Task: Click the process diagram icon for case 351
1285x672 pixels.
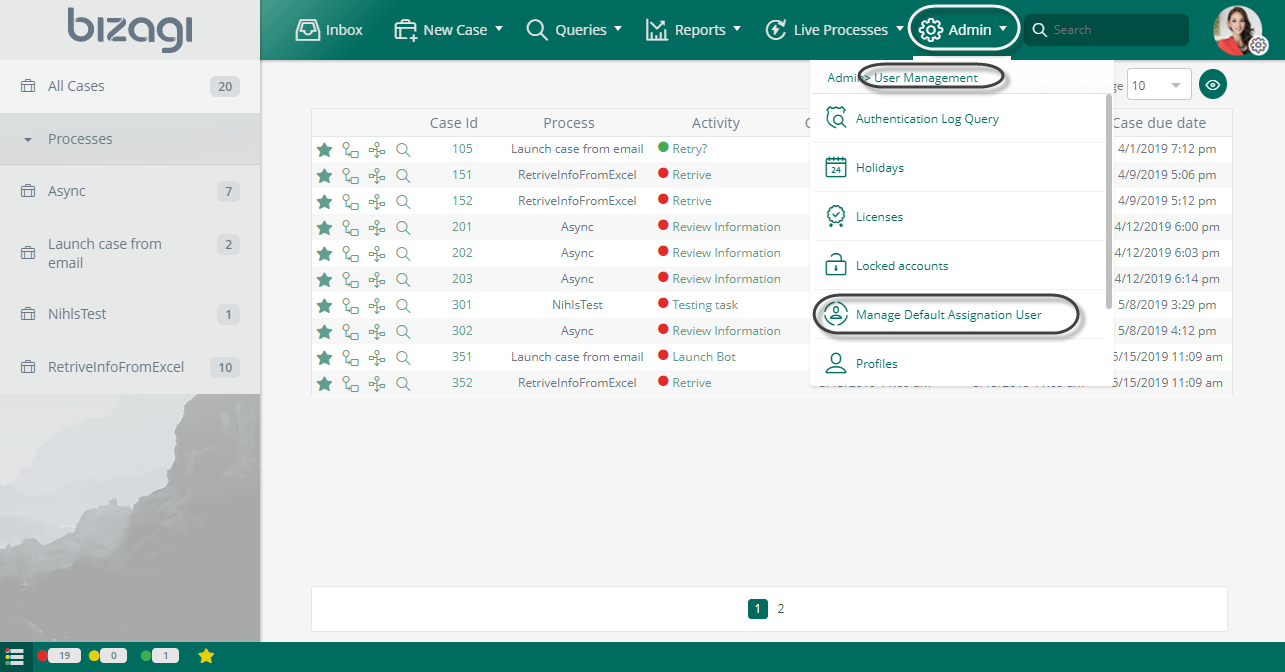Action: click(376, 357)
